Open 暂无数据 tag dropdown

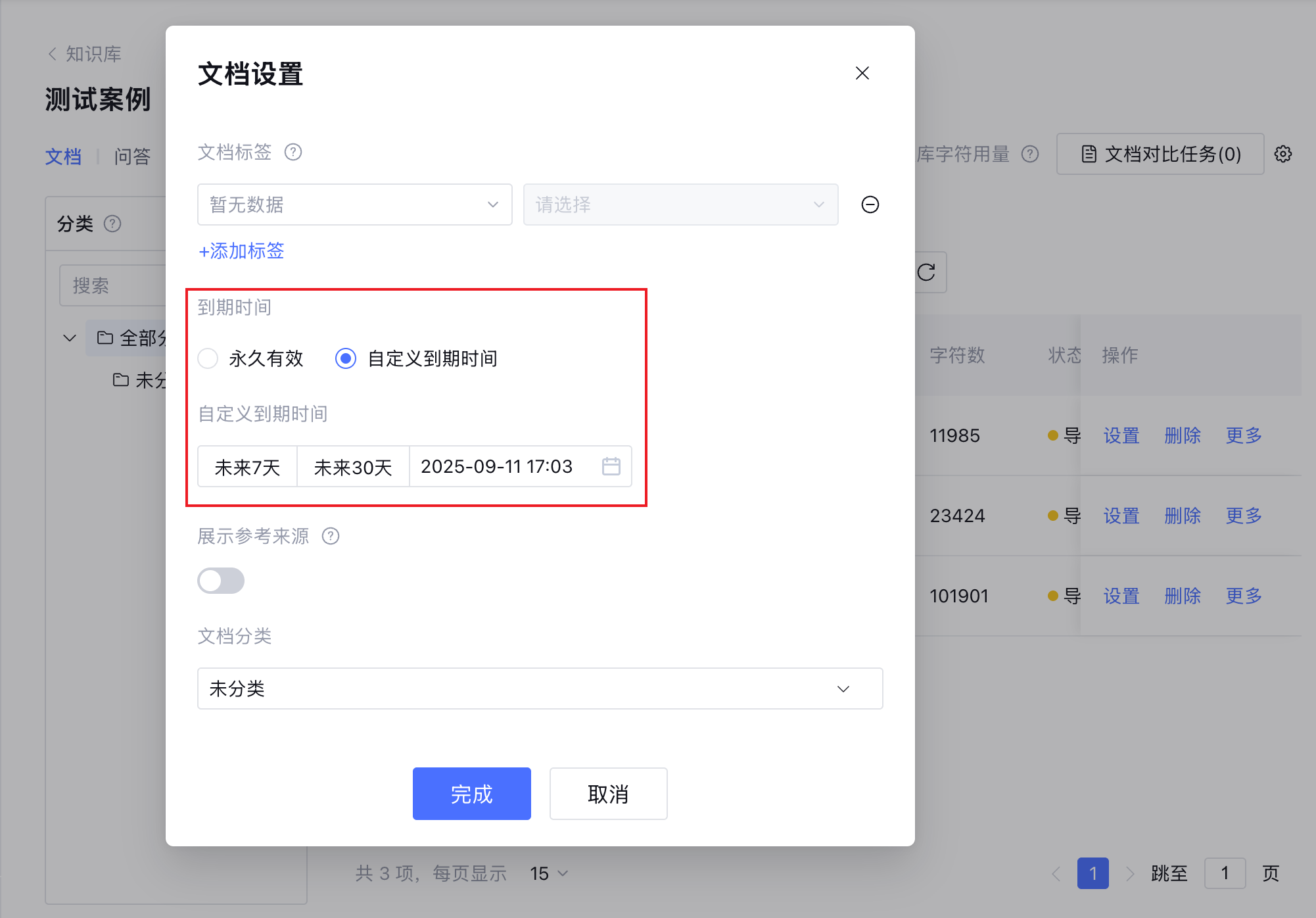354,205
